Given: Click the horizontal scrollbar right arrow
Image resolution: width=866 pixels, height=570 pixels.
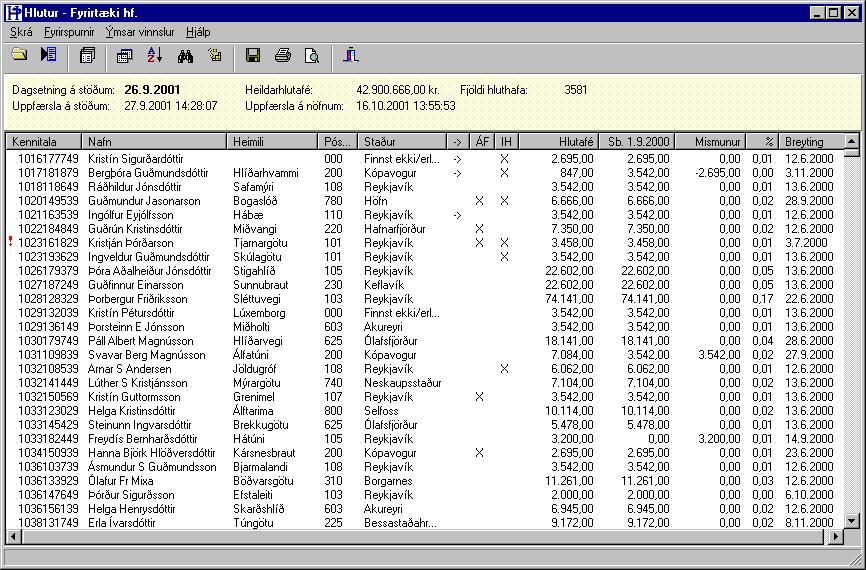Looking at the screenshot, I should (x=836, y=537).
